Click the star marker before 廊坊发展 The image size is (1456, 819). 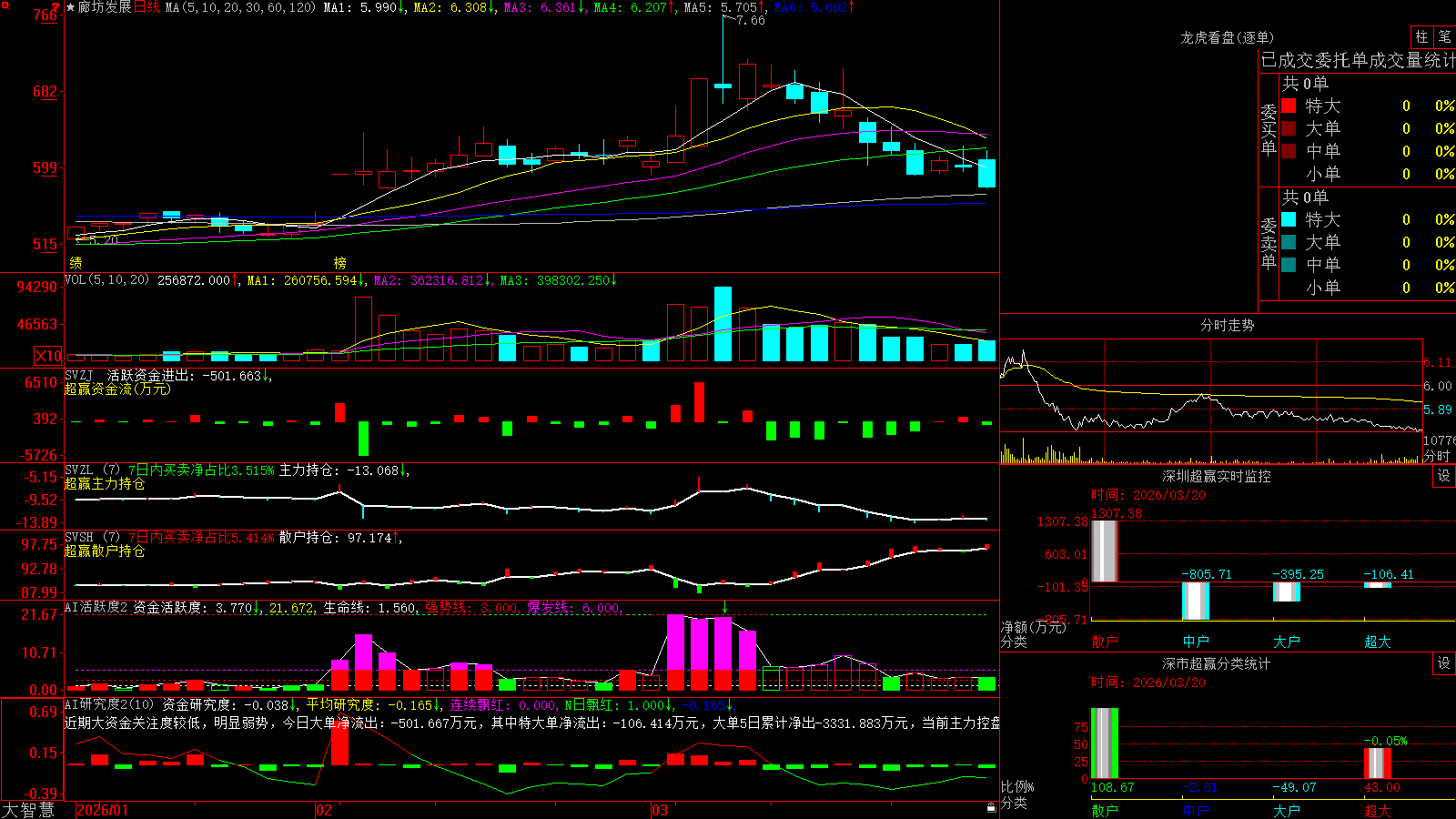[x=70, y=7]
